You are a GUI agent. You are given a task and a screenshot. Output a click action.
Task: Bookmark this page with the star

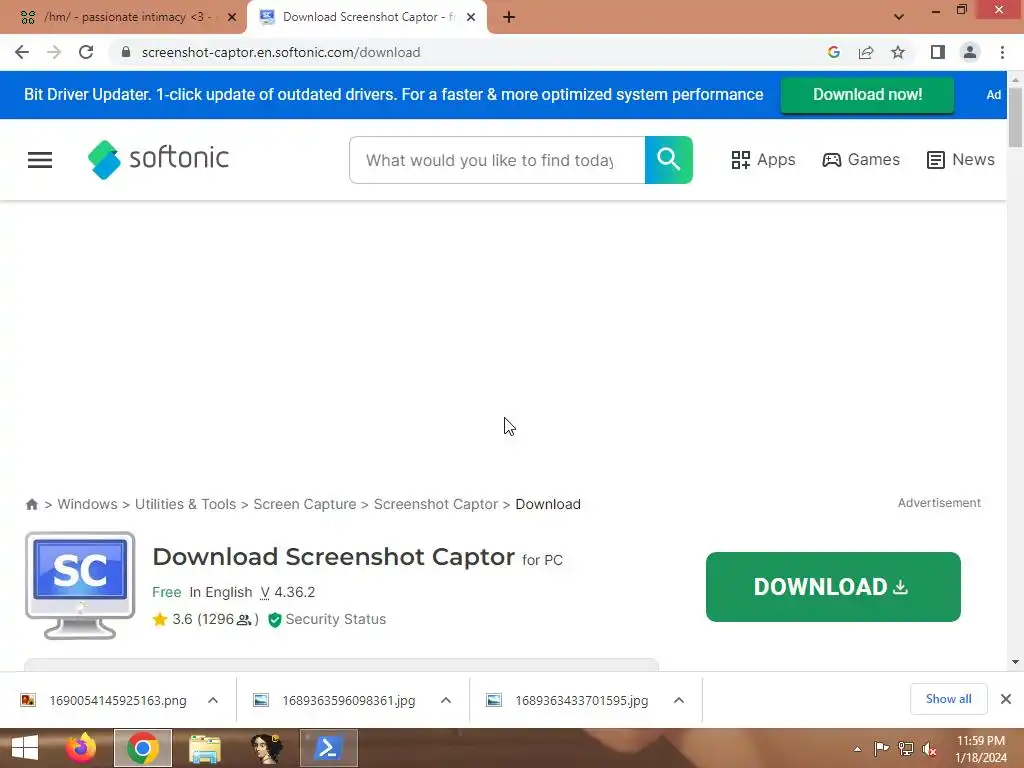point(898,52)
